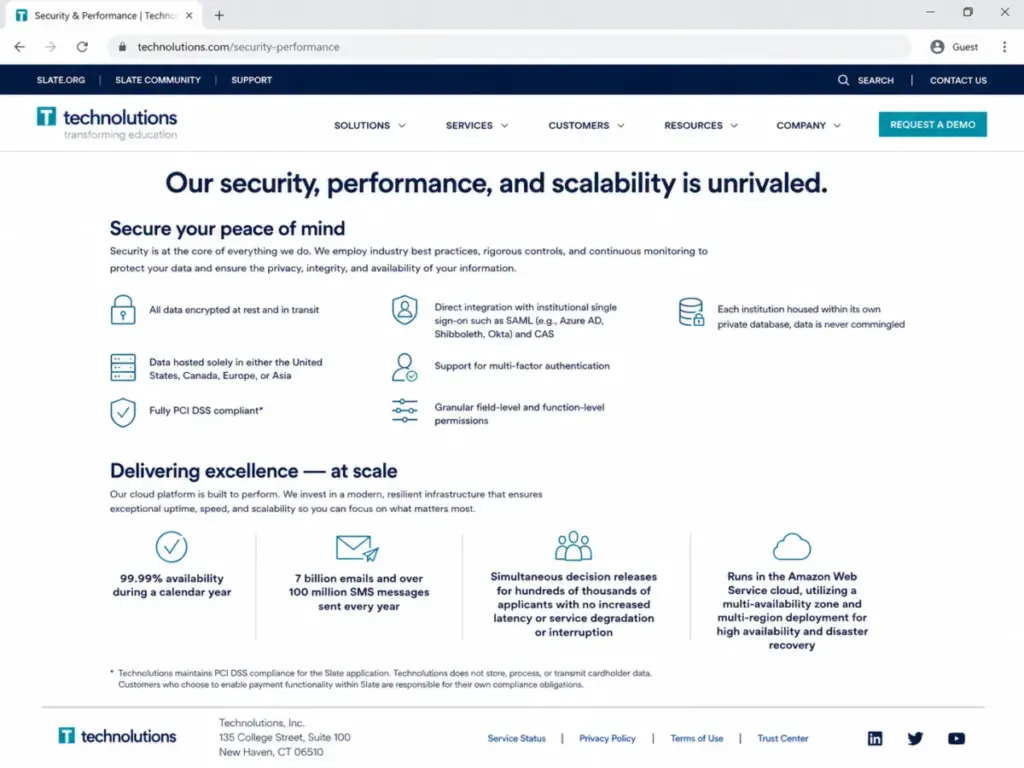Expand the Resources dropdown menu

pyautogui.click(x=701, y=125)
